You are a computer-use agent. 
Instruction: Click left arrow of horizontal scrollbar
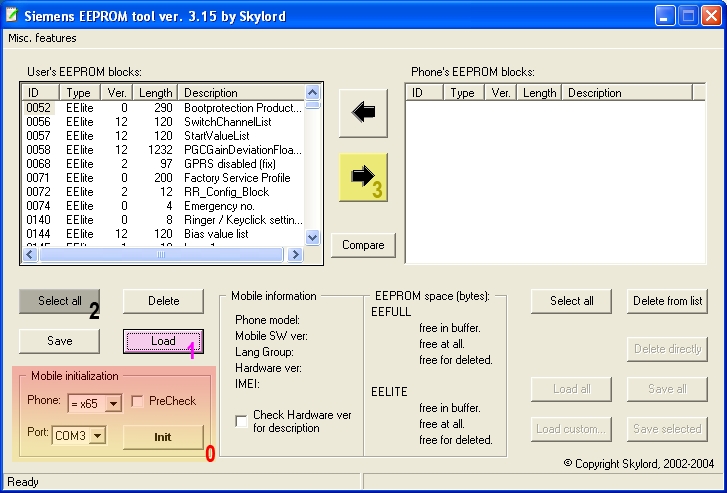coord(30,255)
